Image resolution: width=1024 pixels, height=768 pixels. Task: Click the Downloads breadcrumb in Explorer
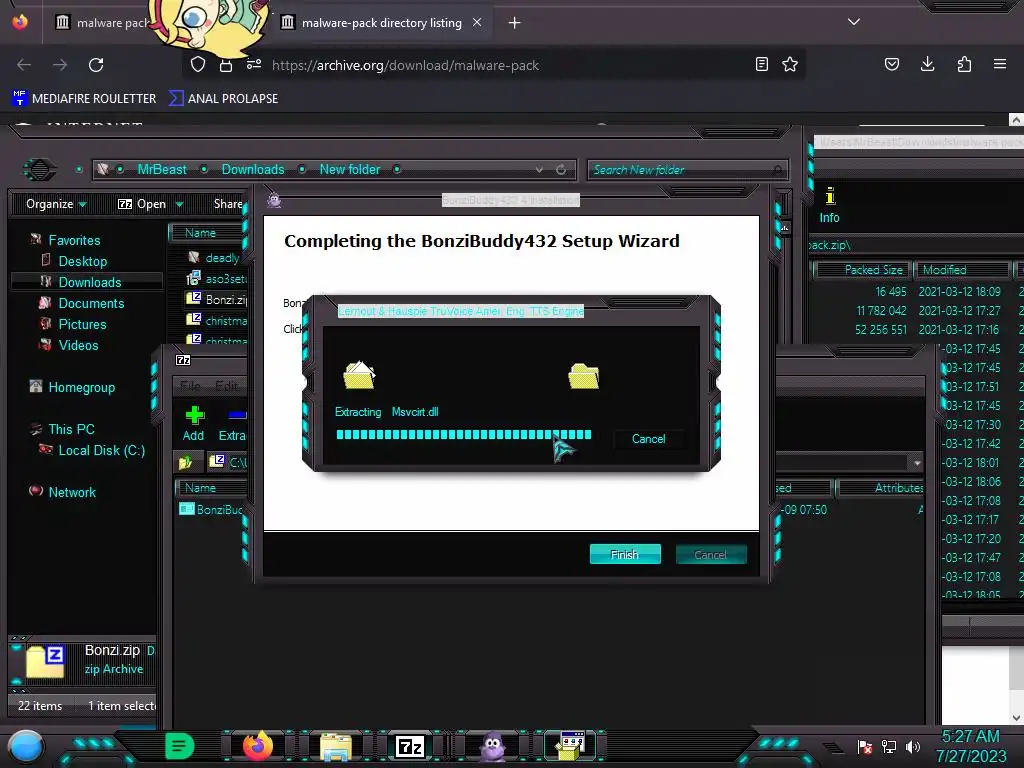[x=253, y=169]
